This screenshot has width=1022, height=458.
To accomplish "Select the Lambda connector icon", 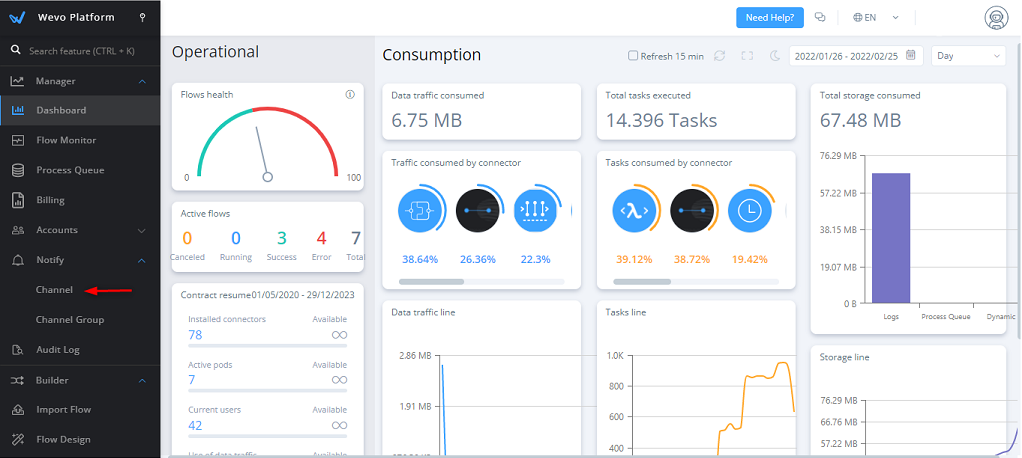I will [632, 209].
